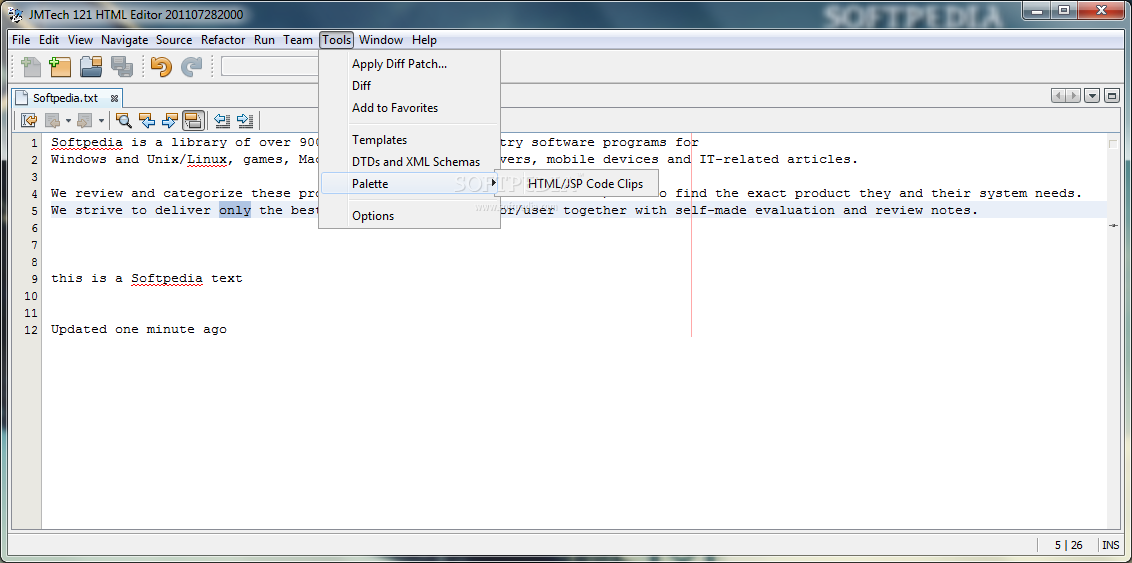This screenshot has height=563, width=1132.
Task: Maximize the editor window pane
Action: [1111, 96]
